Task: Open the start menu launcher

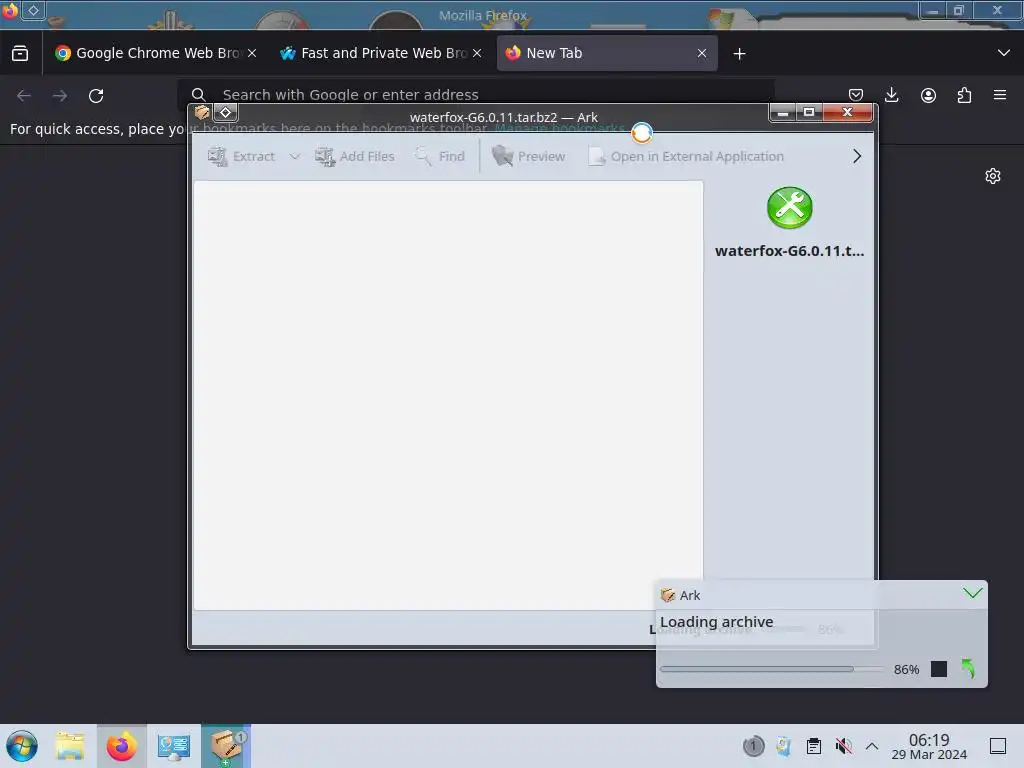Action: tap(22, 746)
